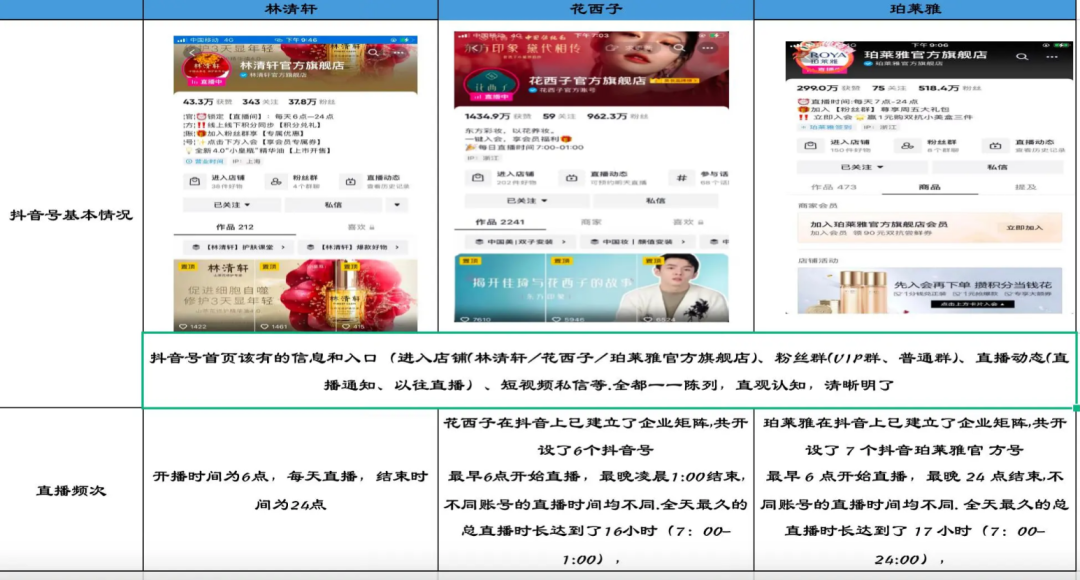Open 花西子 video with 7610 likes

(500, 288)
